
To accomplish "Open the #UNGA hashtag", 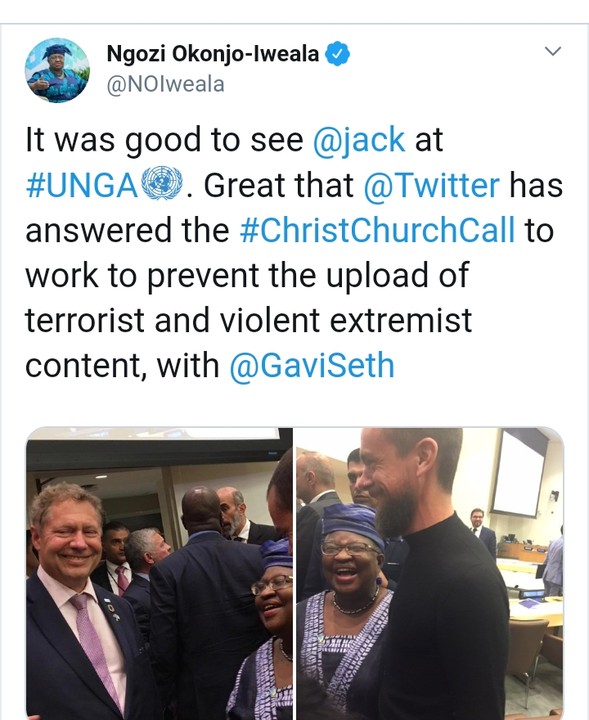I will [82, 185].
